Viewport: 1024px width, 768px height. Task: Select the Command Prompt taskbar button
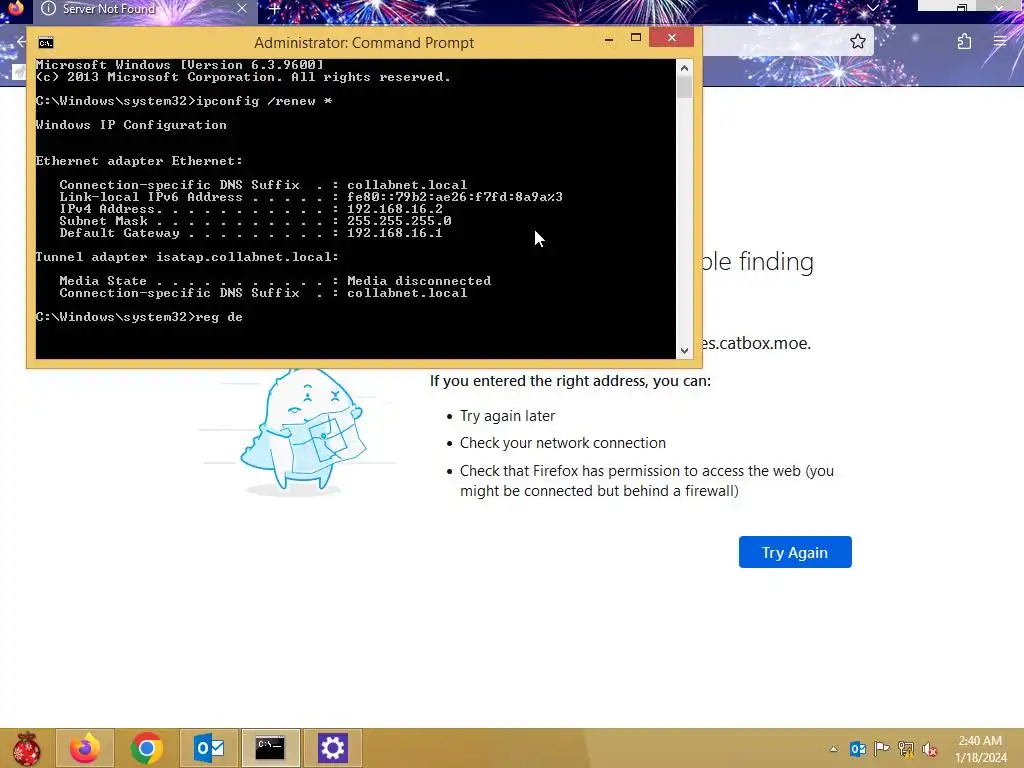[x=270, y=748]
